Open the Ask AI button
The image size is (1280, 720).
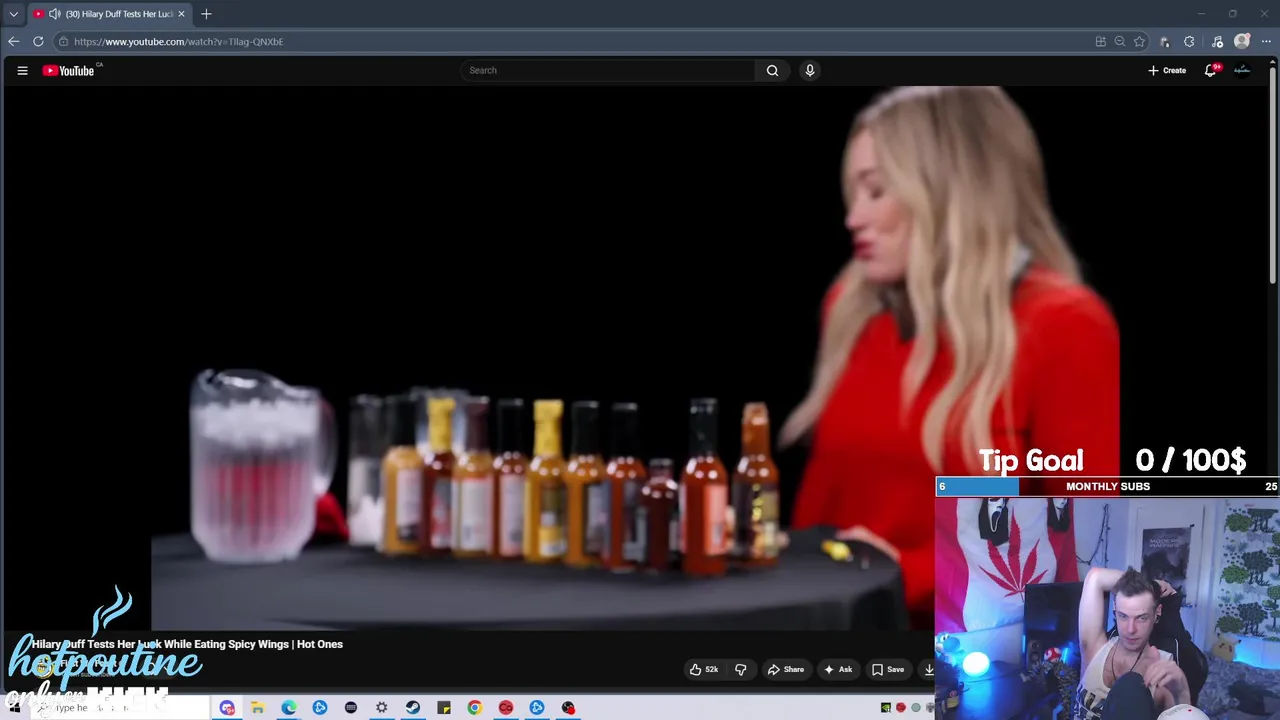tap(838, 669)
